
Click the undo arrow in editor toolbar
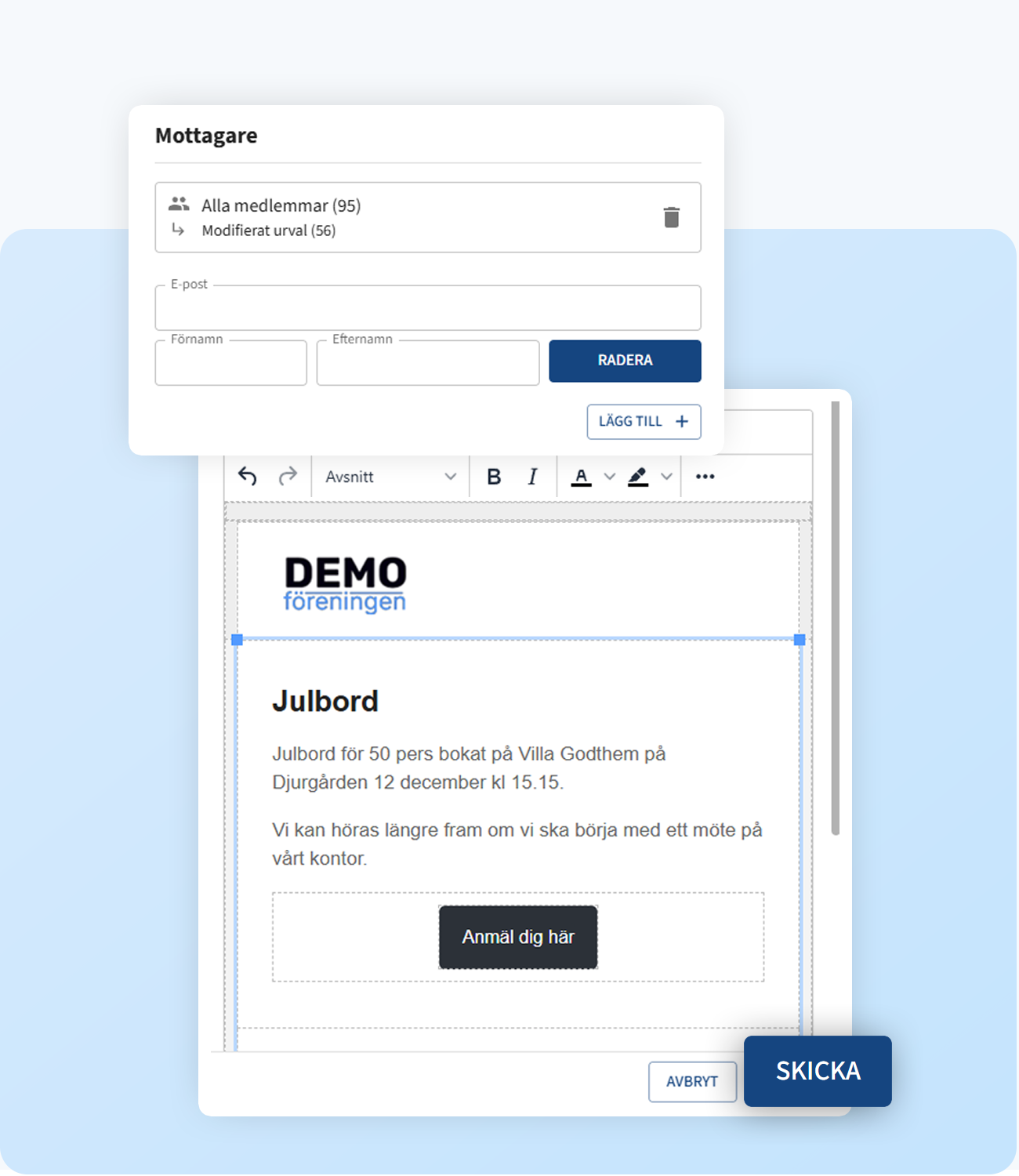click(248, 477)
